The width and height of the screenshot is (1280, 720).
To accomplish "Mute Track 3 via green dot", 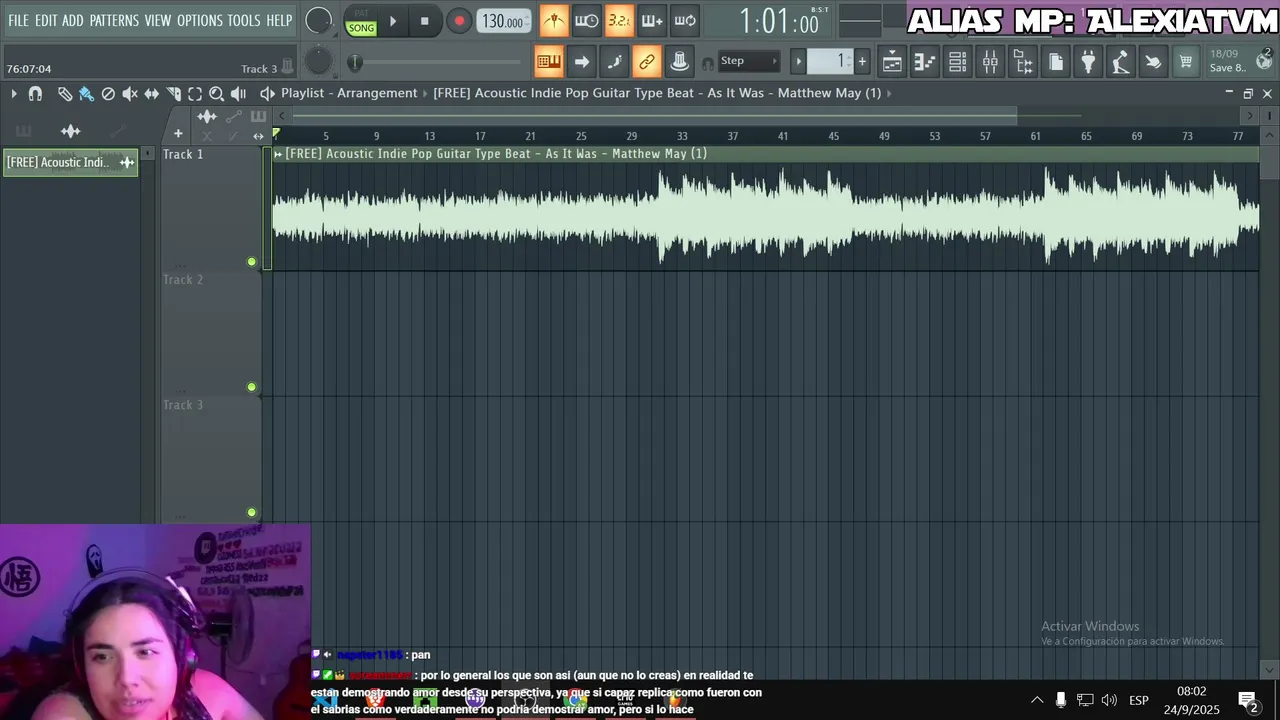I will 251,512.
